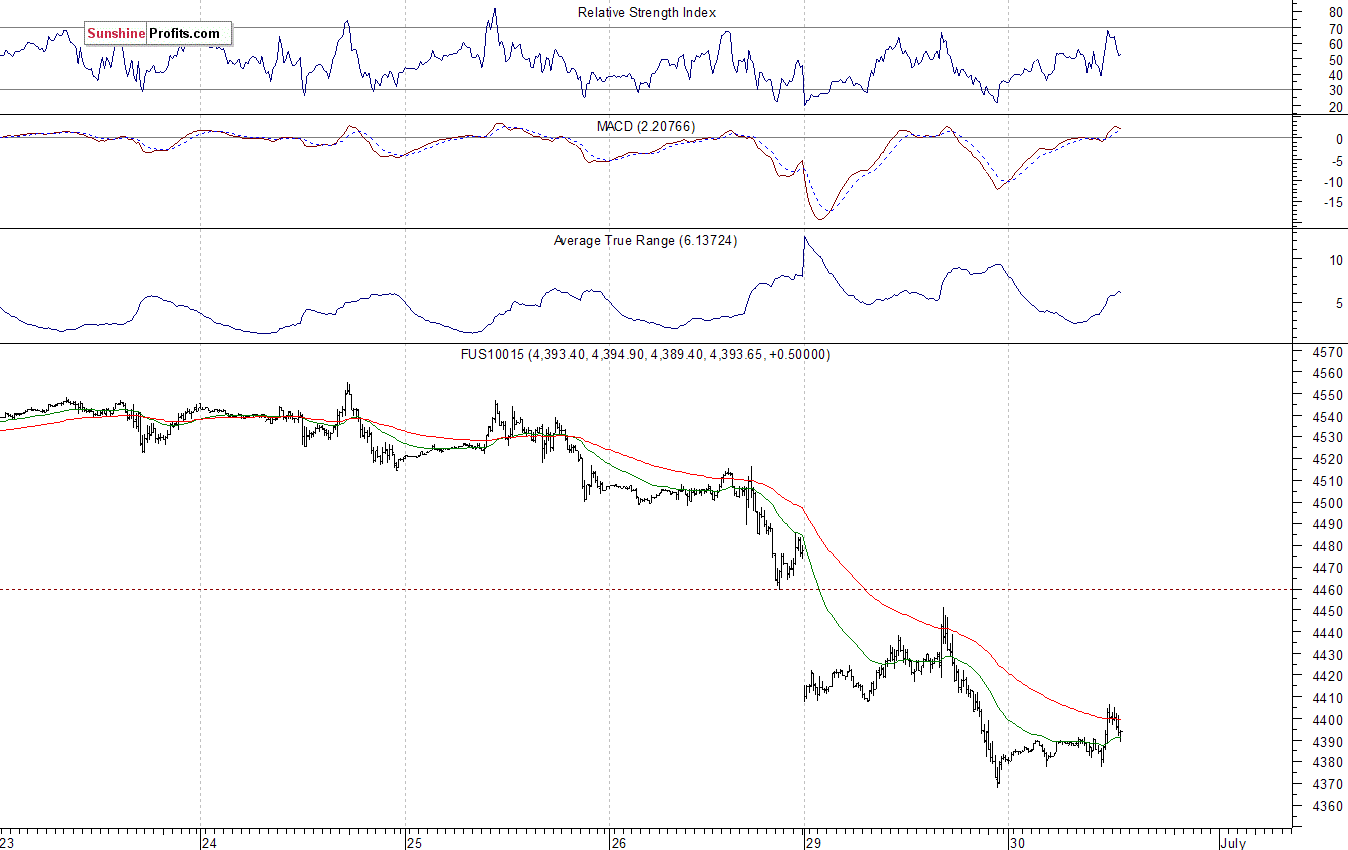This screenshot has width=1348, height=850.
Task: Click the July label on the date axis
Action: click(x=1234, y=843)
